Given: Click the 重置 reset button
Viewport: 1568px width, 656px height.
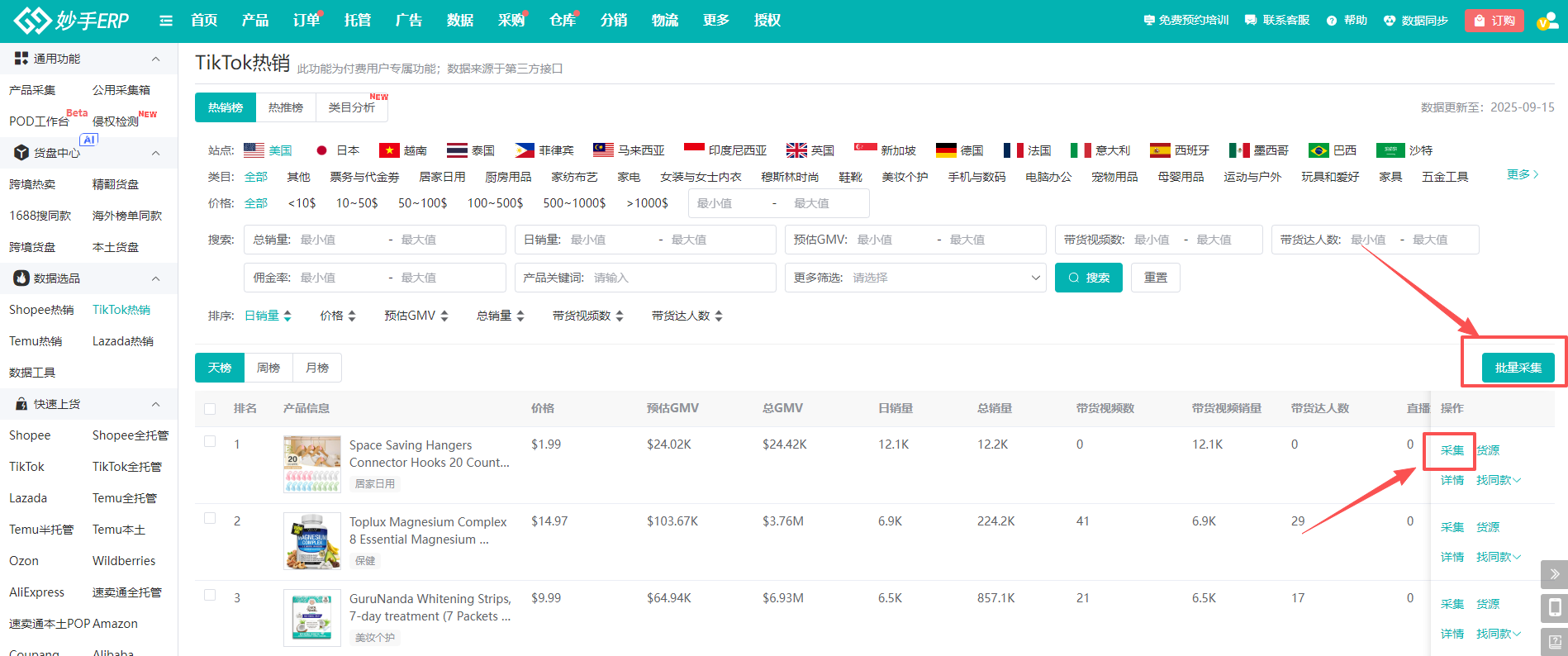Looking at the screenshot, I should coord(1156,278).
